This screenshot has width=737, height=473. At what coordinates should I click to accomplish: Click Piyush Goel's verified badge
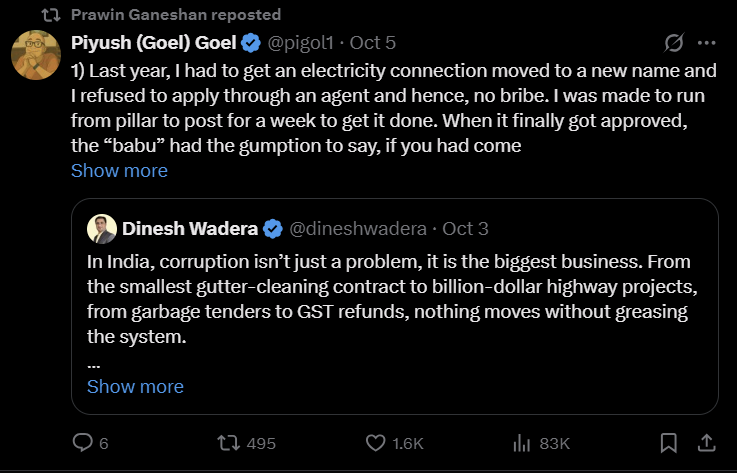tap(251, 42)
